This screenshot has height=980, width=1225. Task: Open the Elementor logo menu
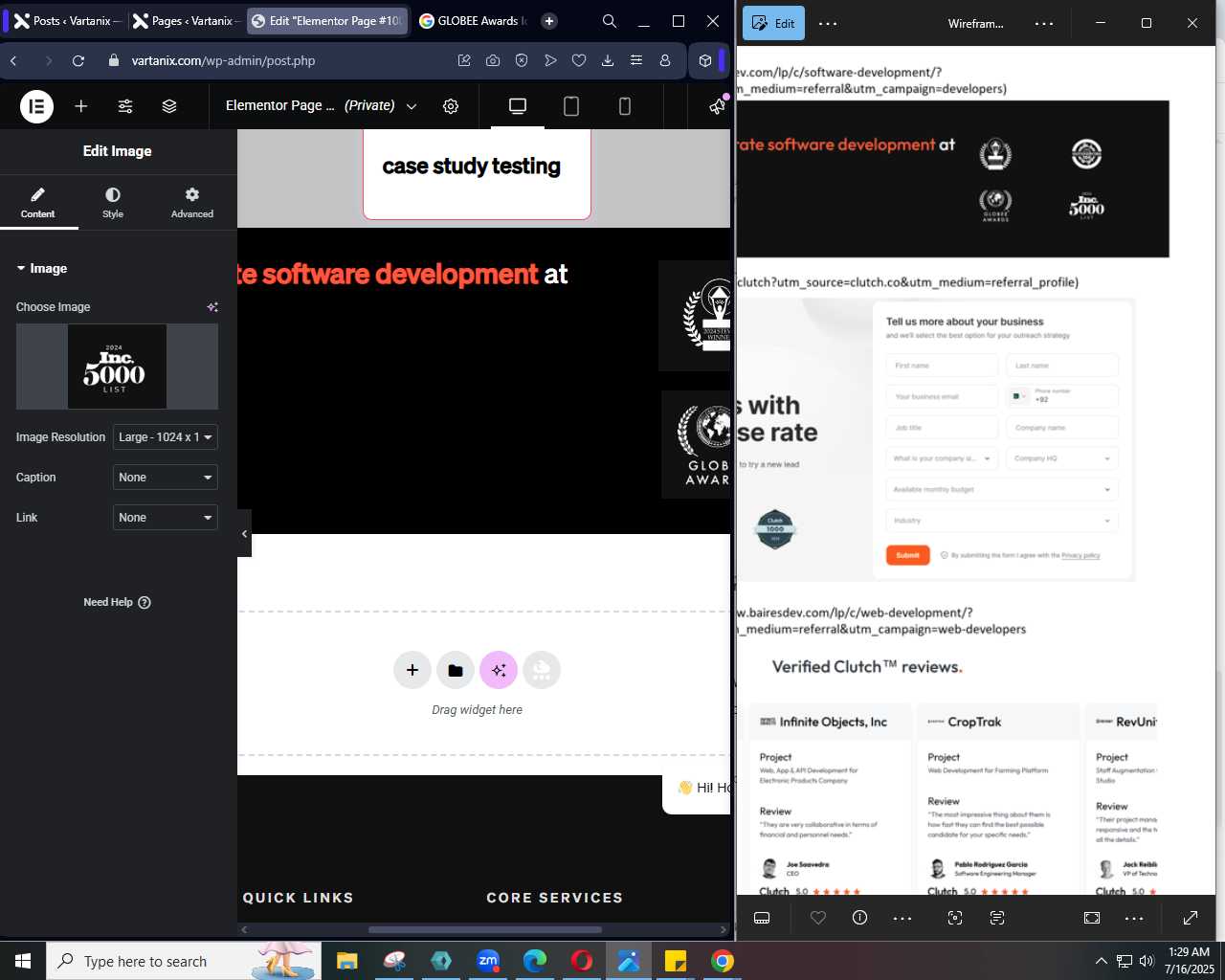(36, 106)
